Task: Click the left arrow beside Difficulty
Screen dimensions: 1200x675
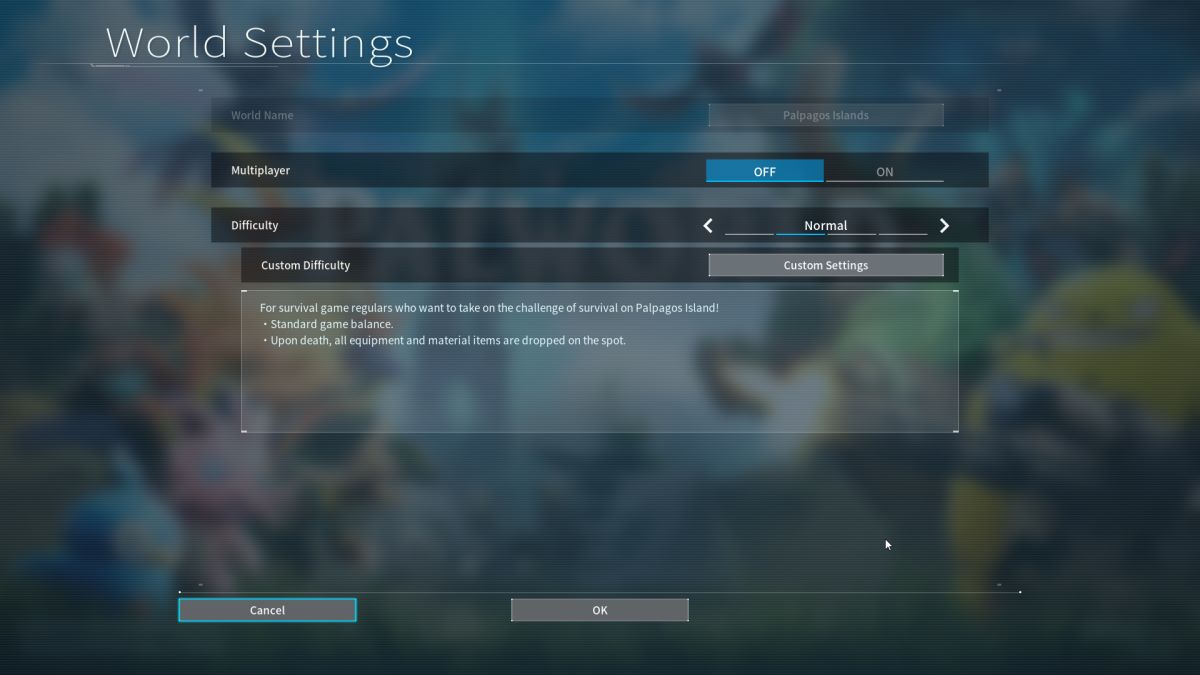Action: click(x=708, y=226)
